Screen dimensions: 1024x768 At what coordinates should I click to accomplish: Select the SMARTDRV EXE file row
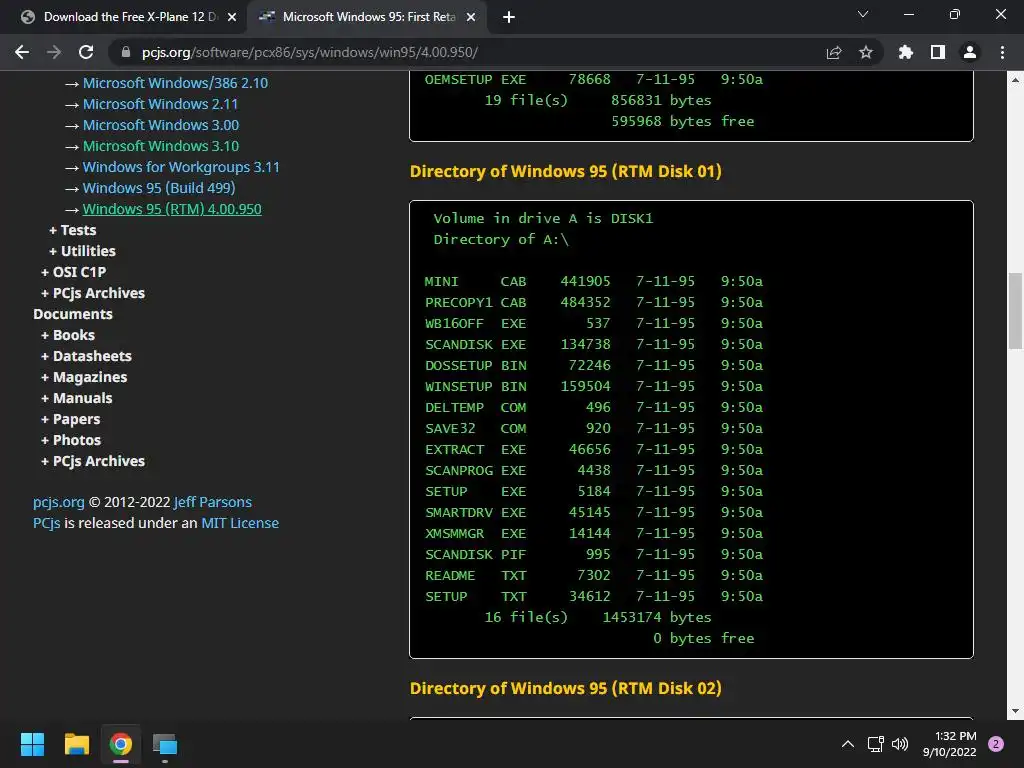click(x=594, y=512)
